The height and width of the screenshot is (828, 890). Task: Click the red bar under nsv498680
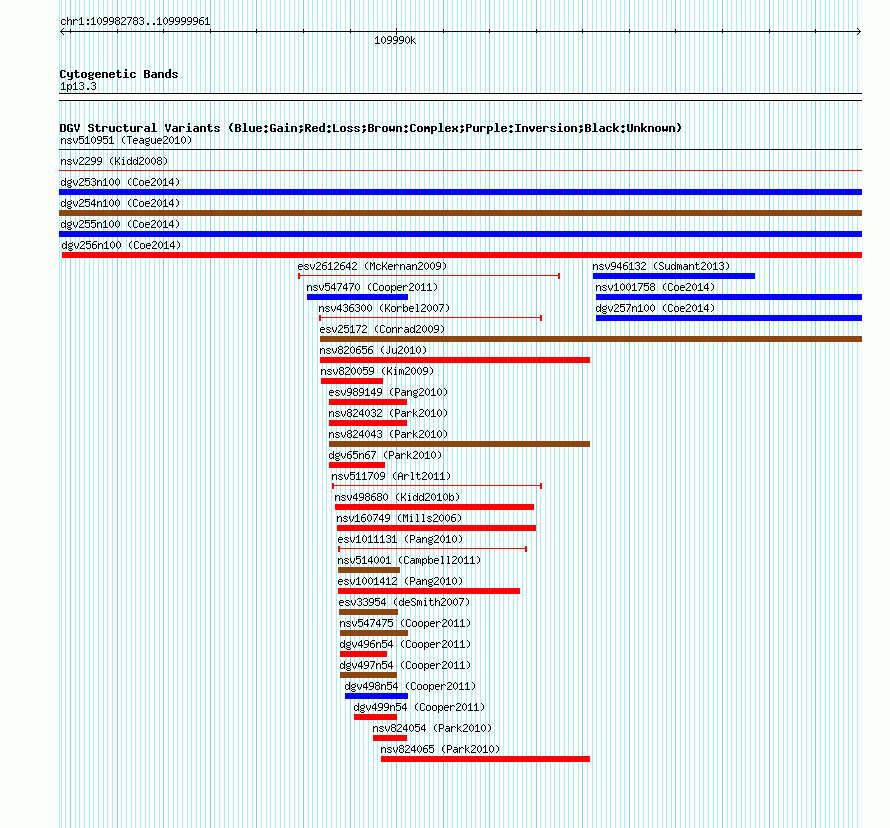[x=434, y=507]
